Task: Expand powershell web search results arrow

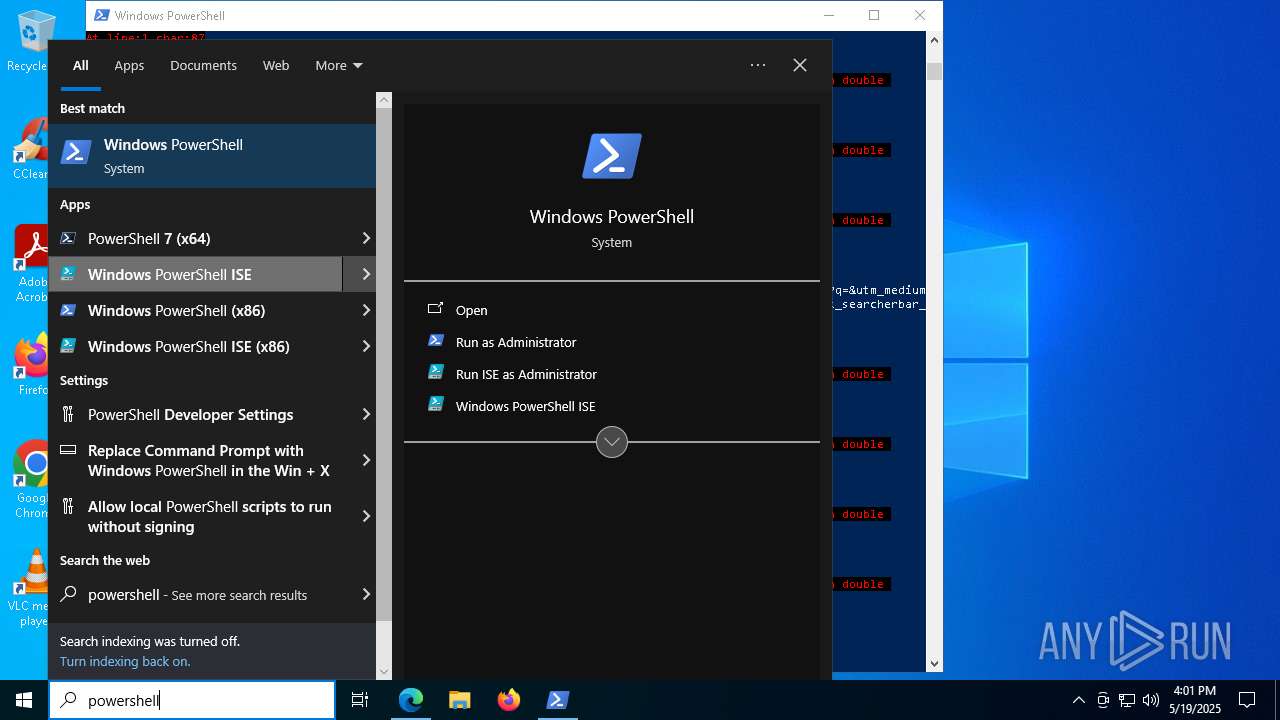Action: tap(366, 594)
